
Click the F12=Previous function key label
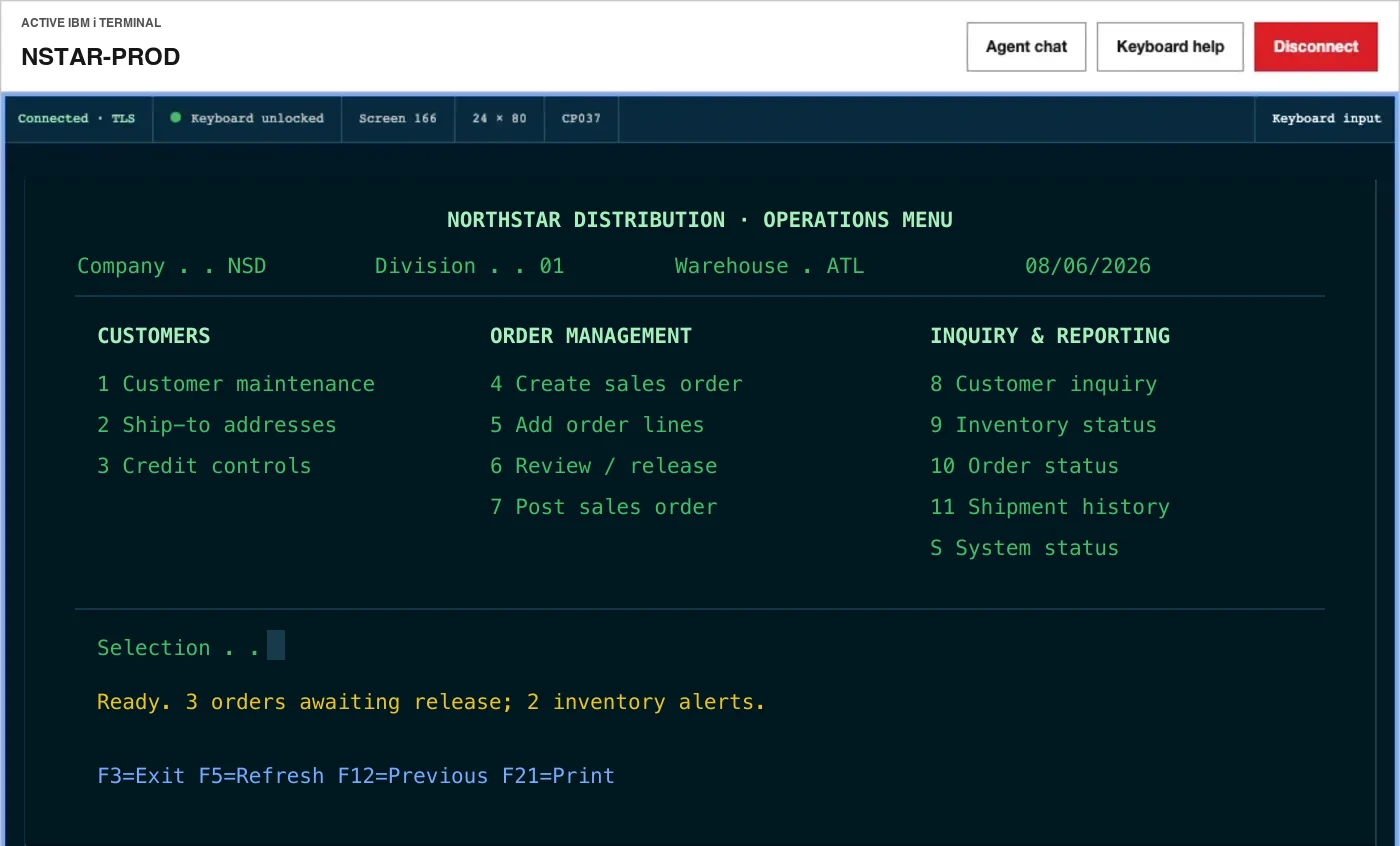[413, 776]
